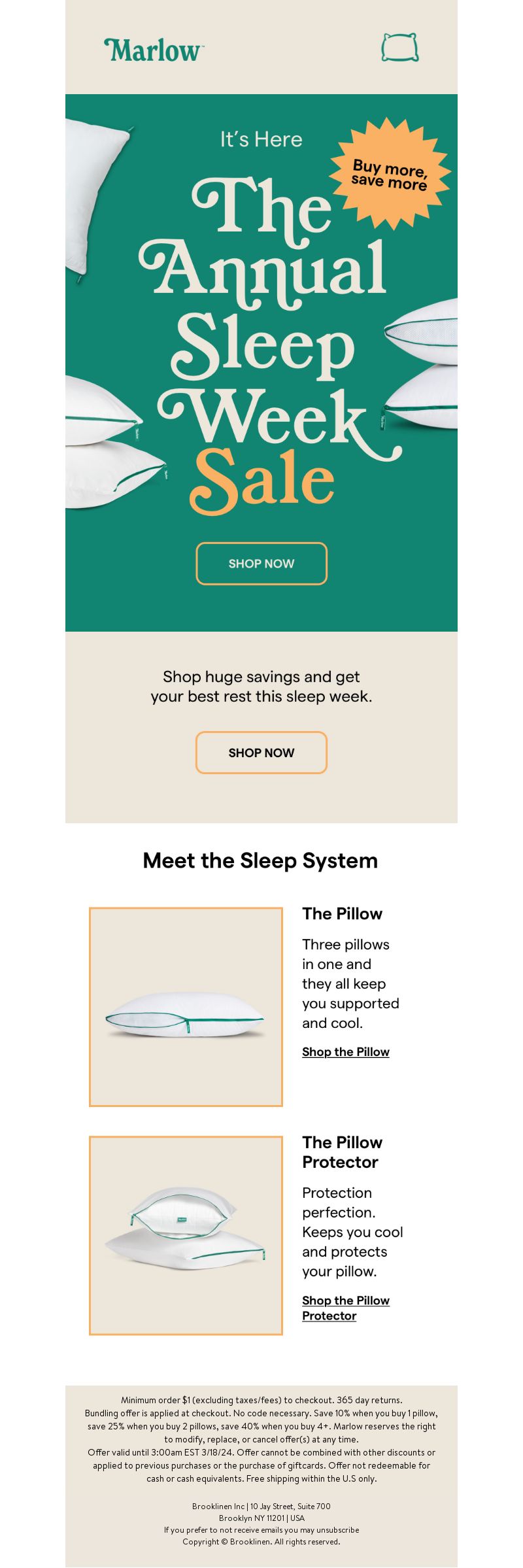Click the SHOP NOW button under the savings text
The height and width of the screenshot is (1568, 523).
[261, 753]
